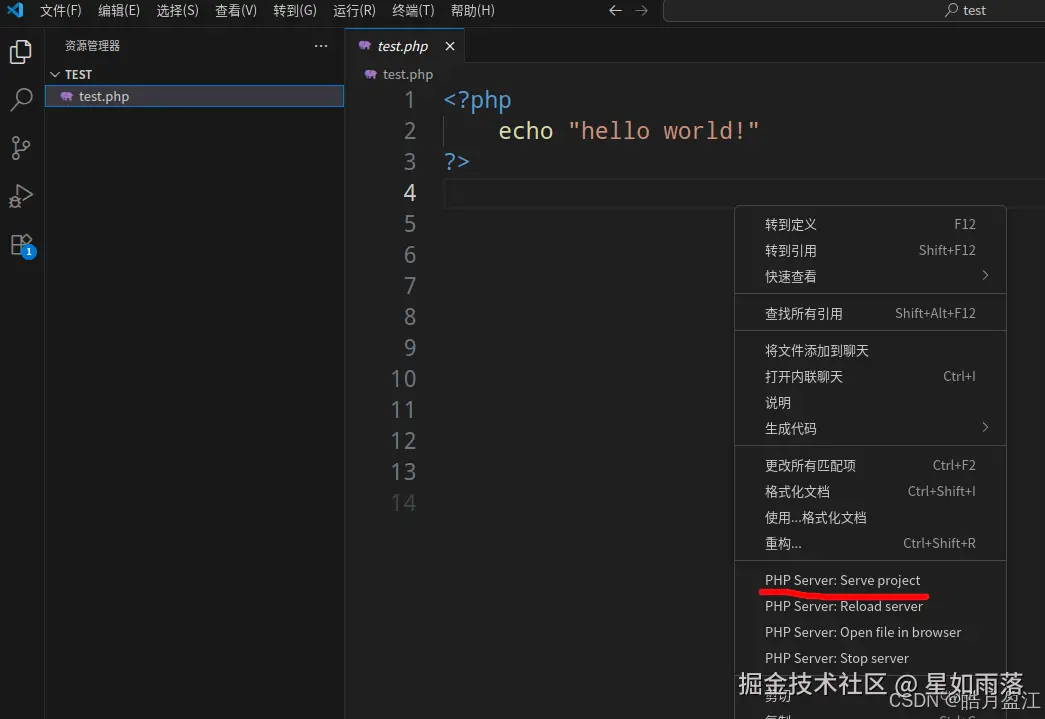Choose 打开内联聊天 menu entry
This screenshot has height=719, width=1045.
coord(870,376)
